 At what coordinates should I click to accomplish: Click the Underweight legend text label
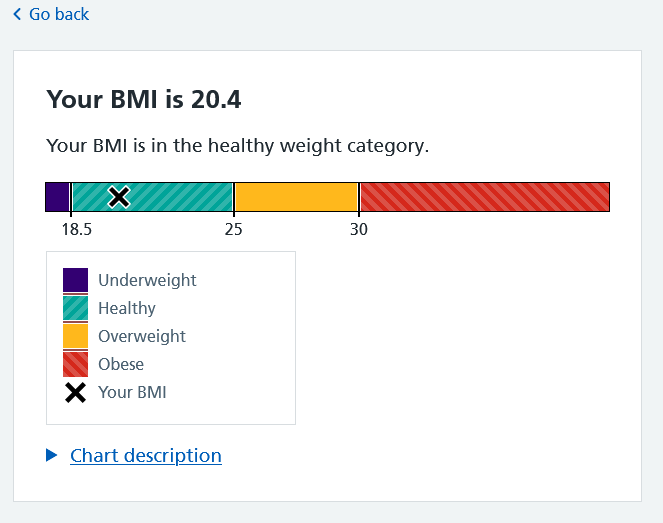[x=147, y=280]
